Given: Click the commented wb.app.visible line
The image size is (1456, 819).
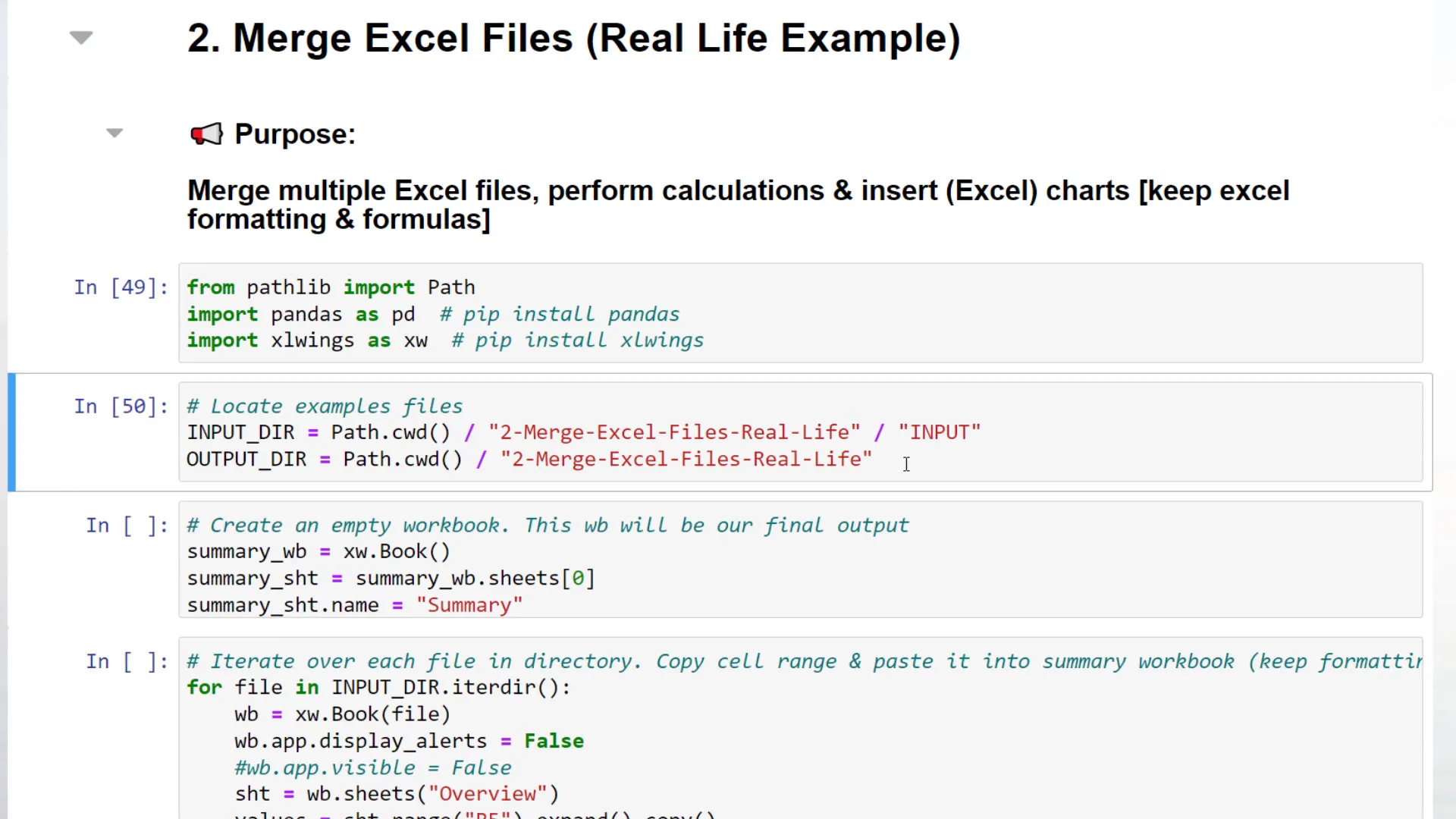Looking at the screenshot, I should (x=373, y=767).
